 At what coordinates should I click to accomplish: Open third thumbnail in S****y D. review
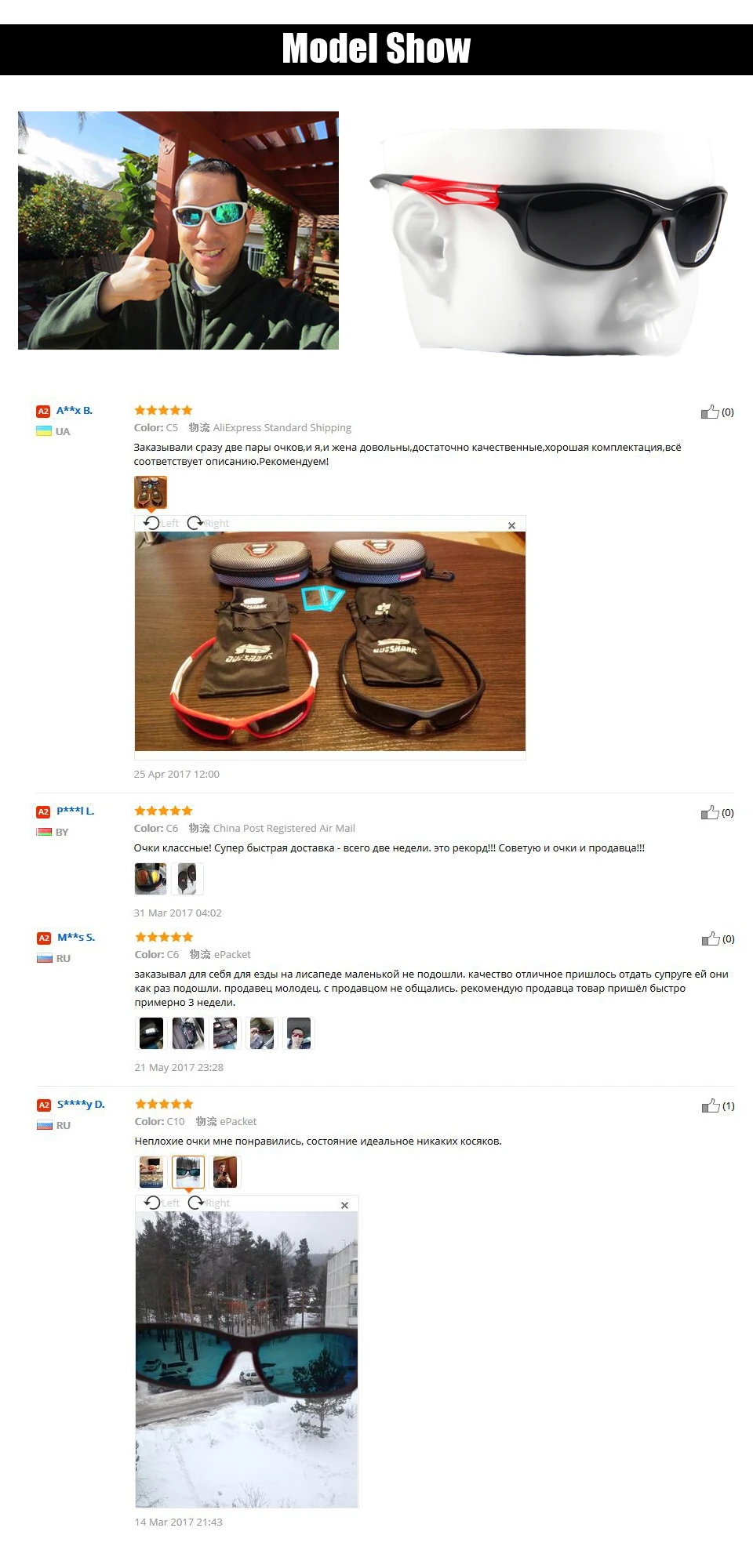[x=225, y=1172]
